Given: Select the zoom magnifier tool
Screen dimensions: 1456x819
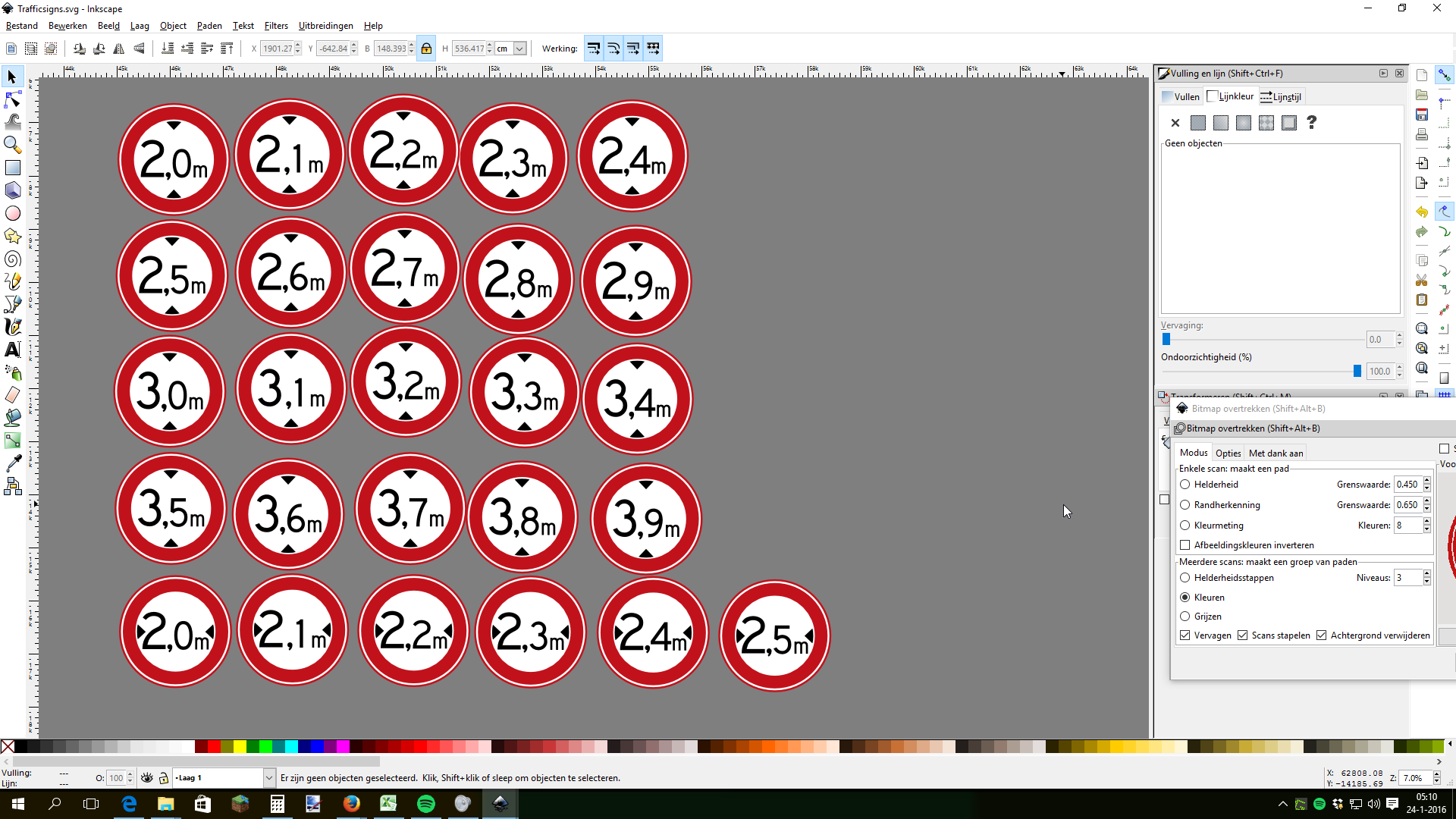Looking at the screenshot, I should (12, 144).
